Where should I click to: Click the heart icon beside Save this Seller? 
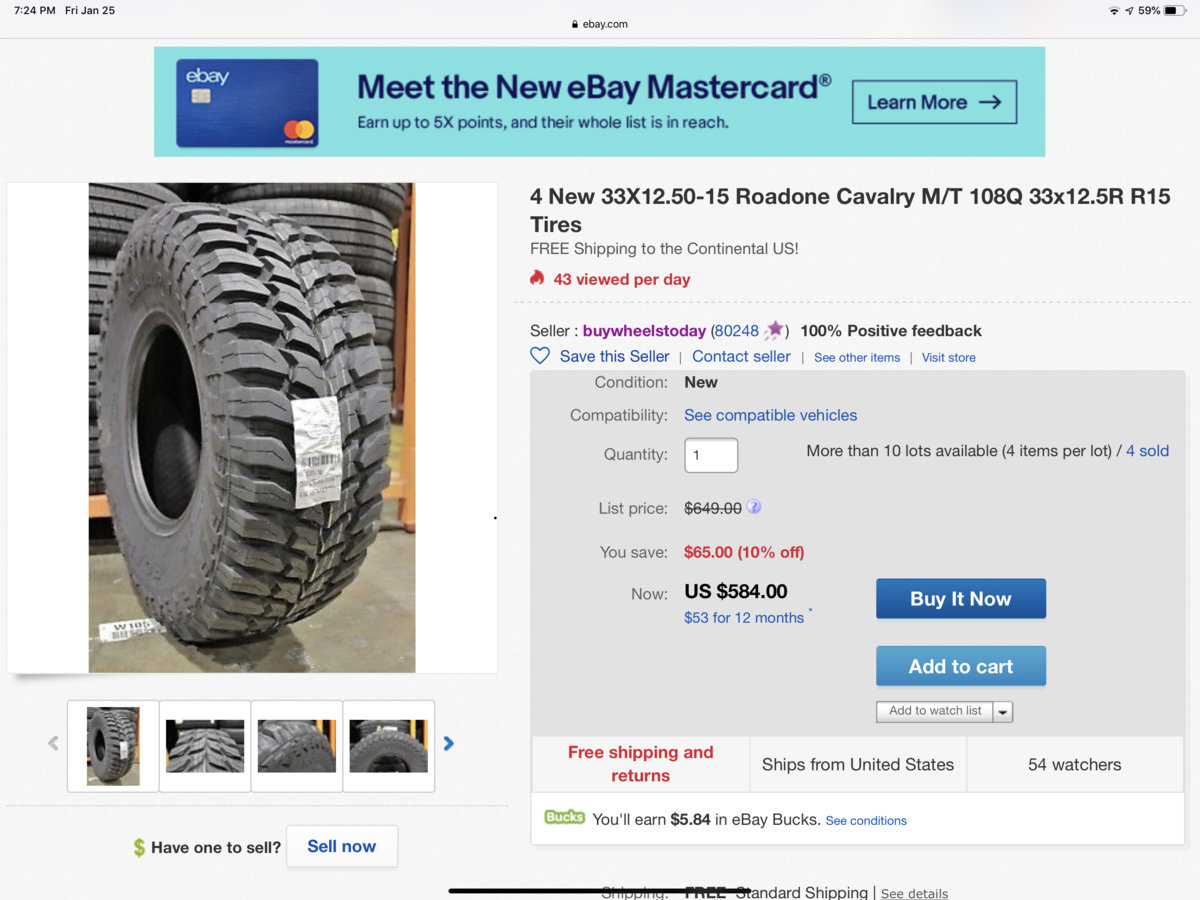point(540,356)
